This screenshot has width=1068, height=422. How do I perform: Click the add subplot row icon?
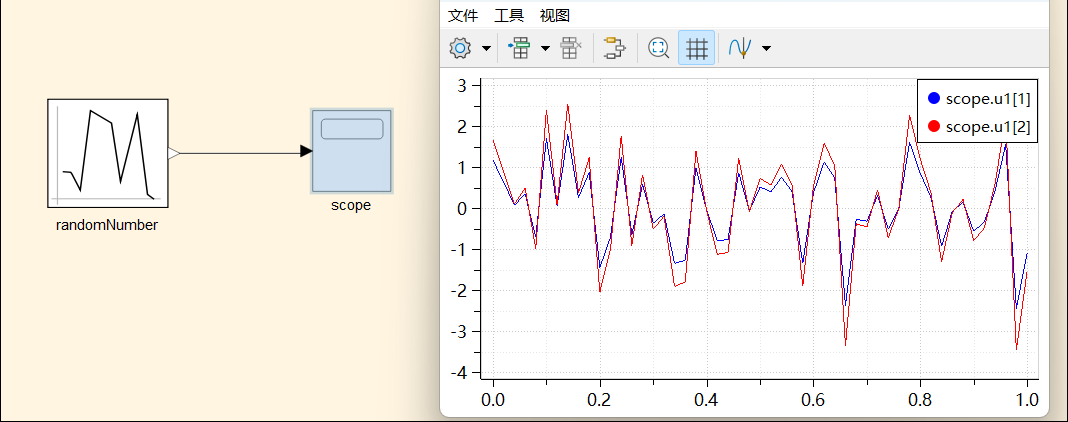[x=519, y=48]
